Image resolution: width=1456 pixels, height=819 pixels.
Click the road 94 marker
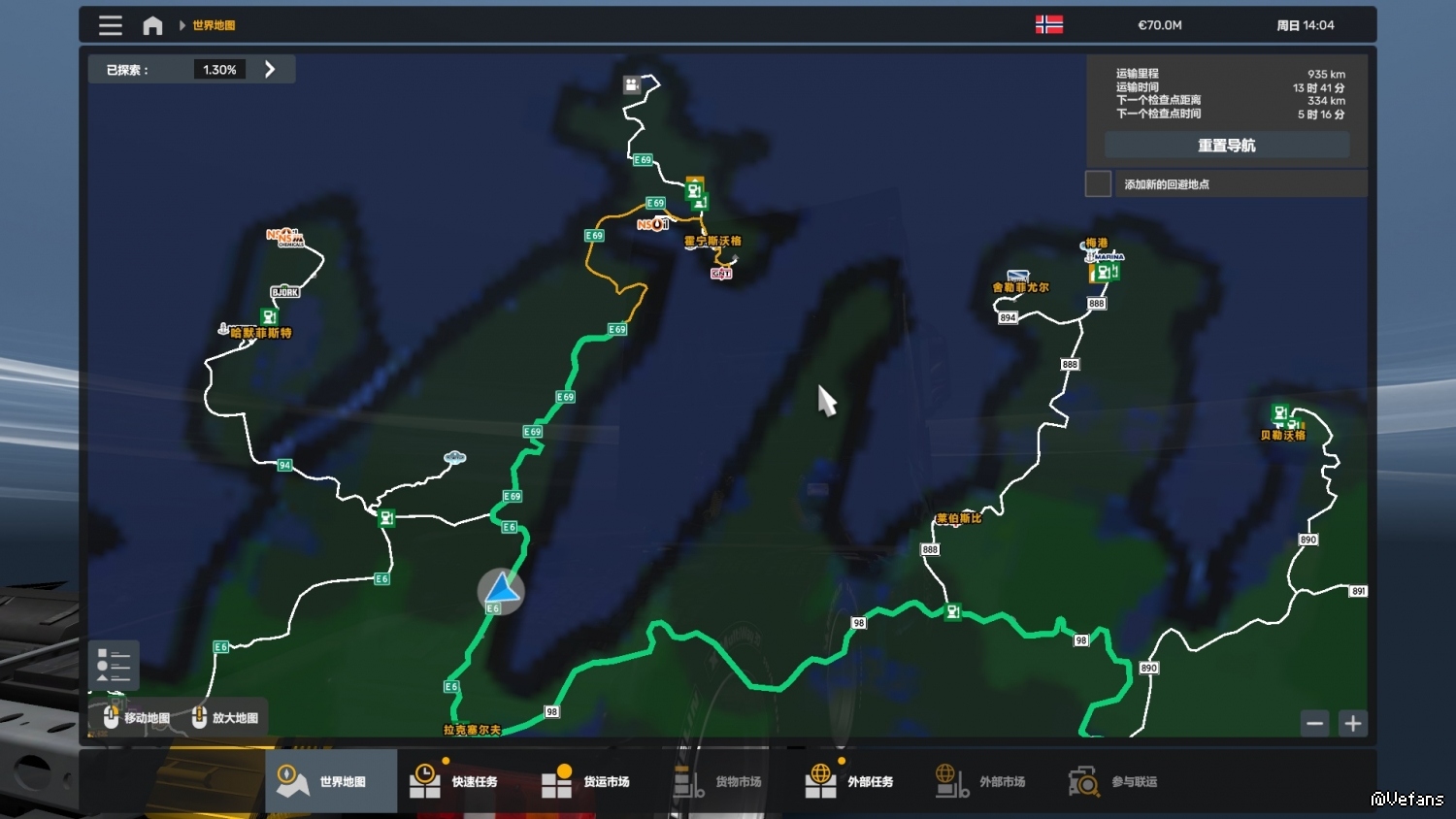[284, 465]
